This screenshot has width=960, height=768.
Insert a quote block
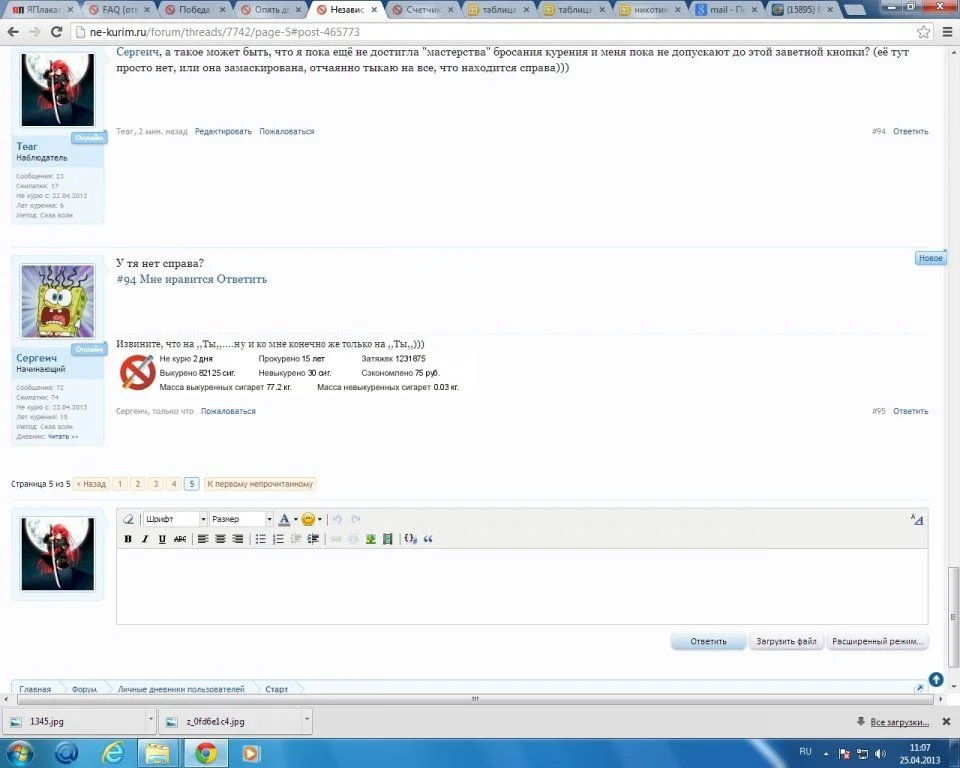point(428,539)
